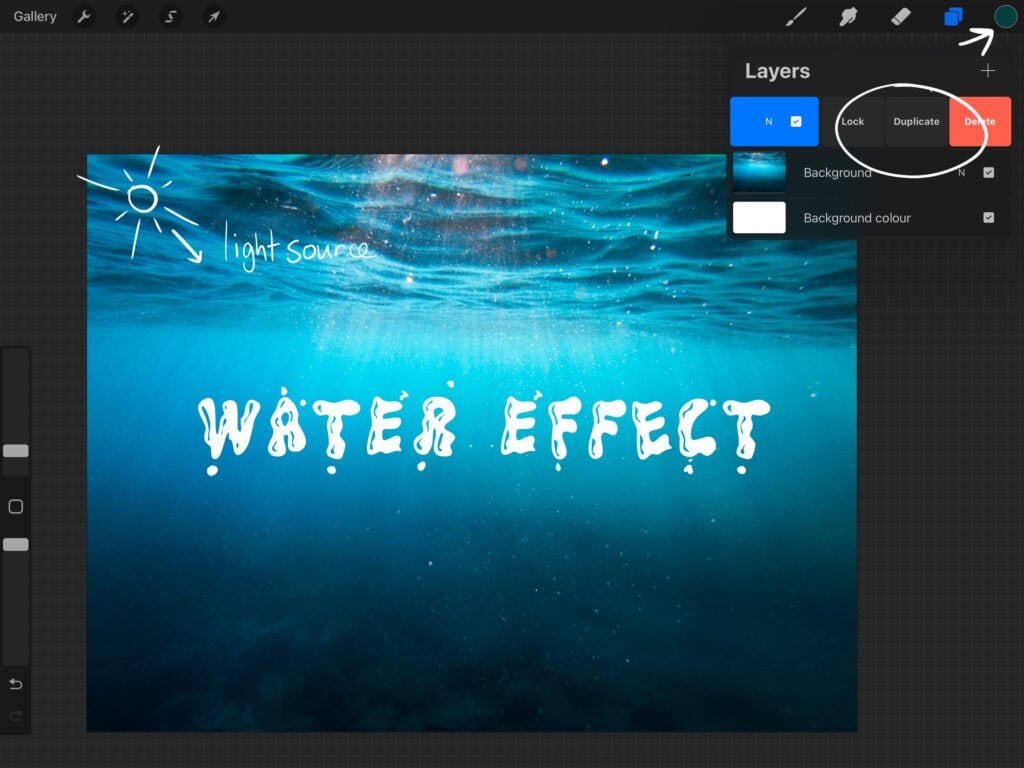This screenshot has height=768, width=1024.
Task: Add a new layer with plus
Action: (x=988, y=71)
